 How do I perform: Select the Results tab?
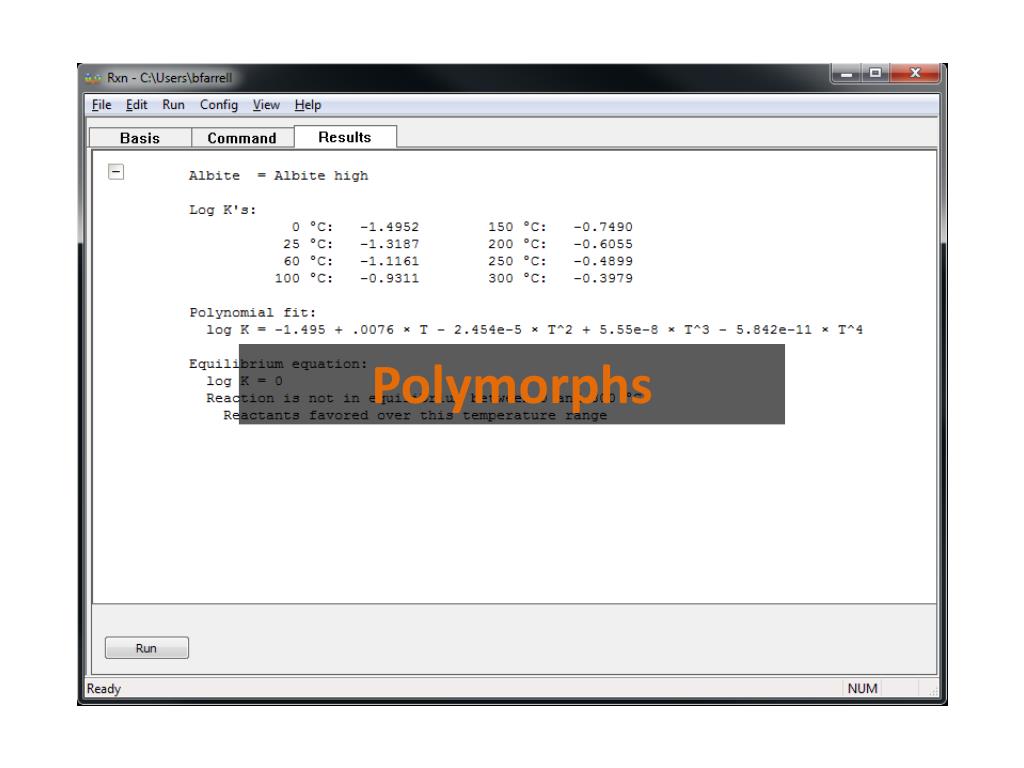click(x=345, y=137)
